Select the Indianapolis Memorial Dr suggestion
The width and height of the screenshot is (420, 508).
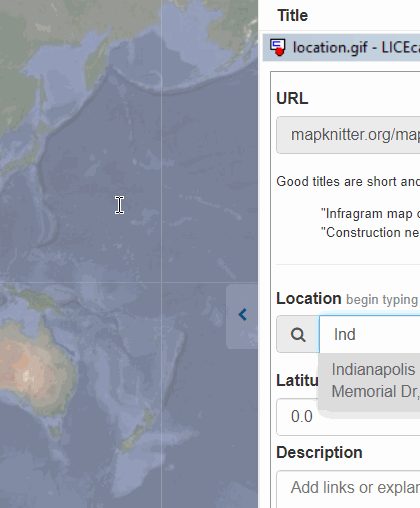click(x=369, y=381)
